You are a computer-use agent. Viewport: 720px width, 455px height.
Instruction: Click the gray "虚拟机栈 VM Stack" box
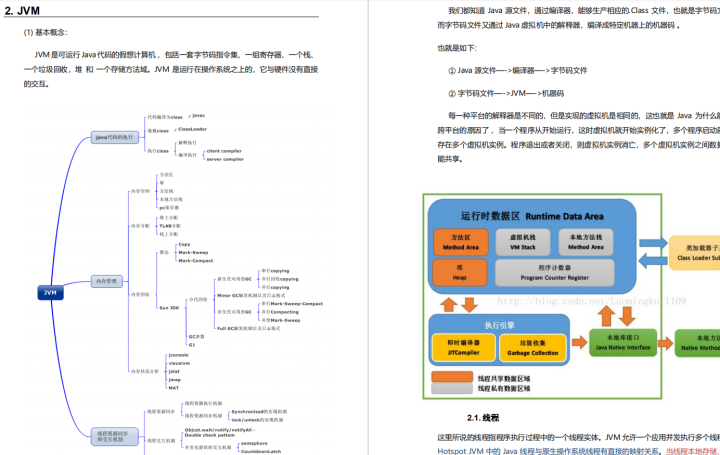[523, 242]
